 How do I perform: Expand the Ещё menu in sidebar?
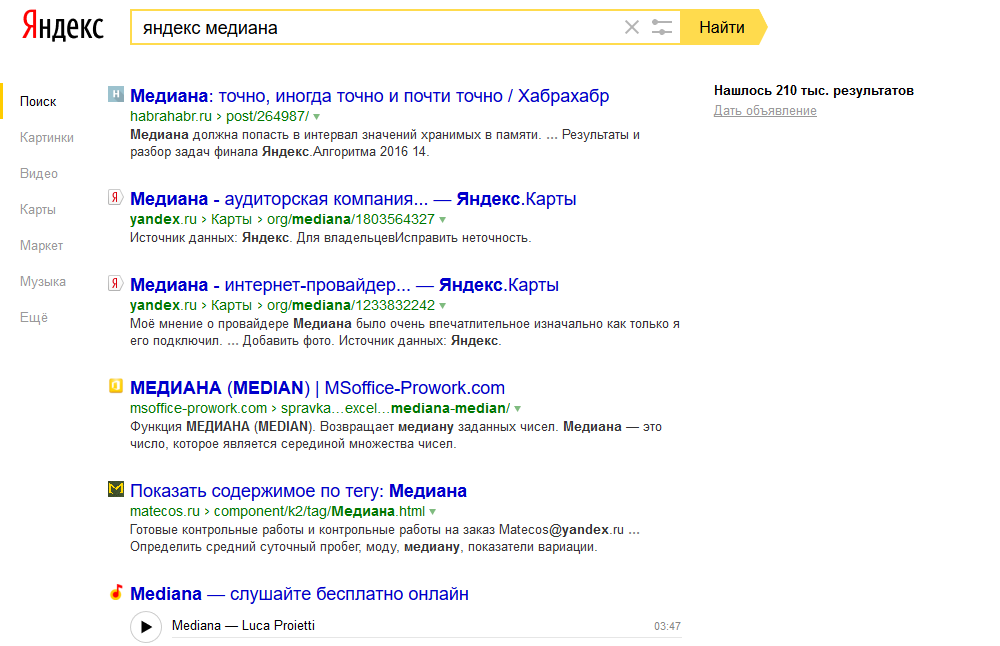34,318
